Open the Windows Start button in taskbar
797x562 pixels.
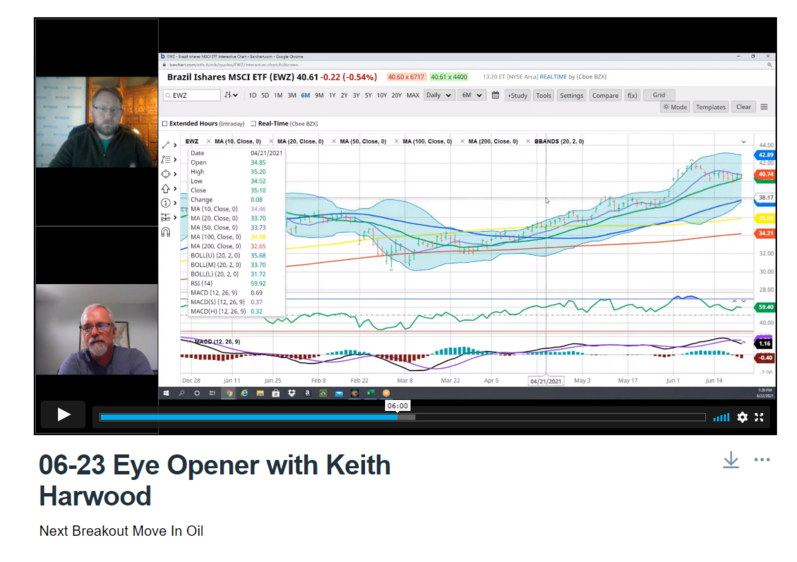tap(166, 393)
